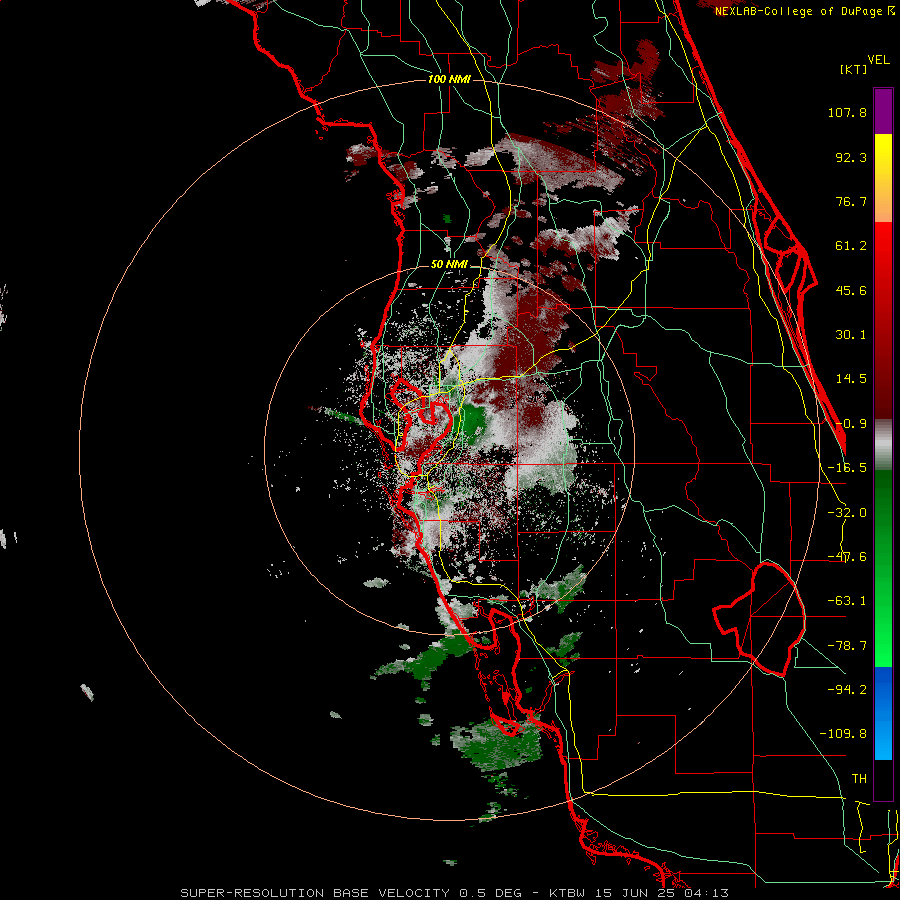Click the lake outlined in red in southeast
This screenshot has width=900, height=900.
pos(759,619)
